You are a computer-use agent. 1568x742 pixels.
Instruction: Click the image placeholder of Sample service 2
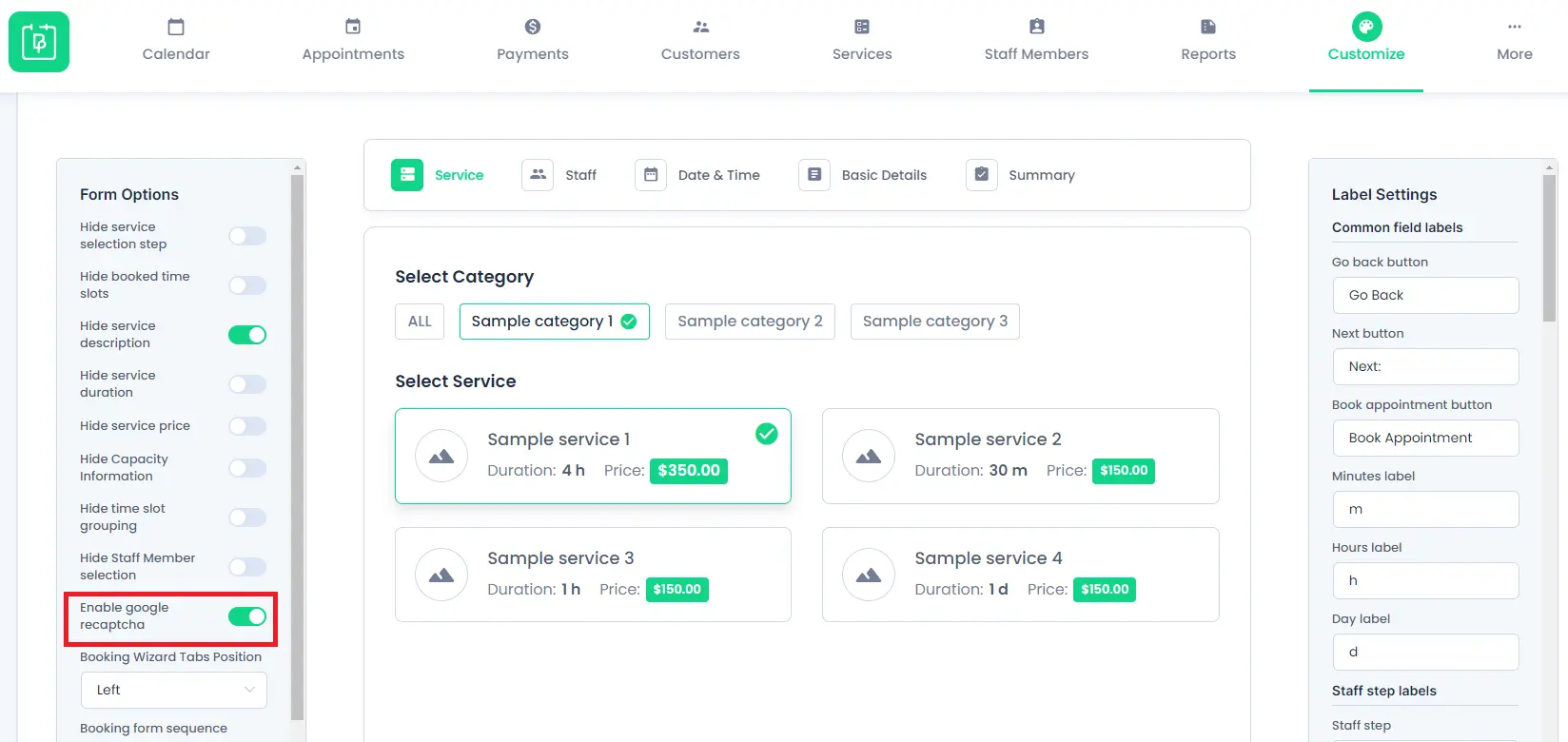tap(869, 456)
